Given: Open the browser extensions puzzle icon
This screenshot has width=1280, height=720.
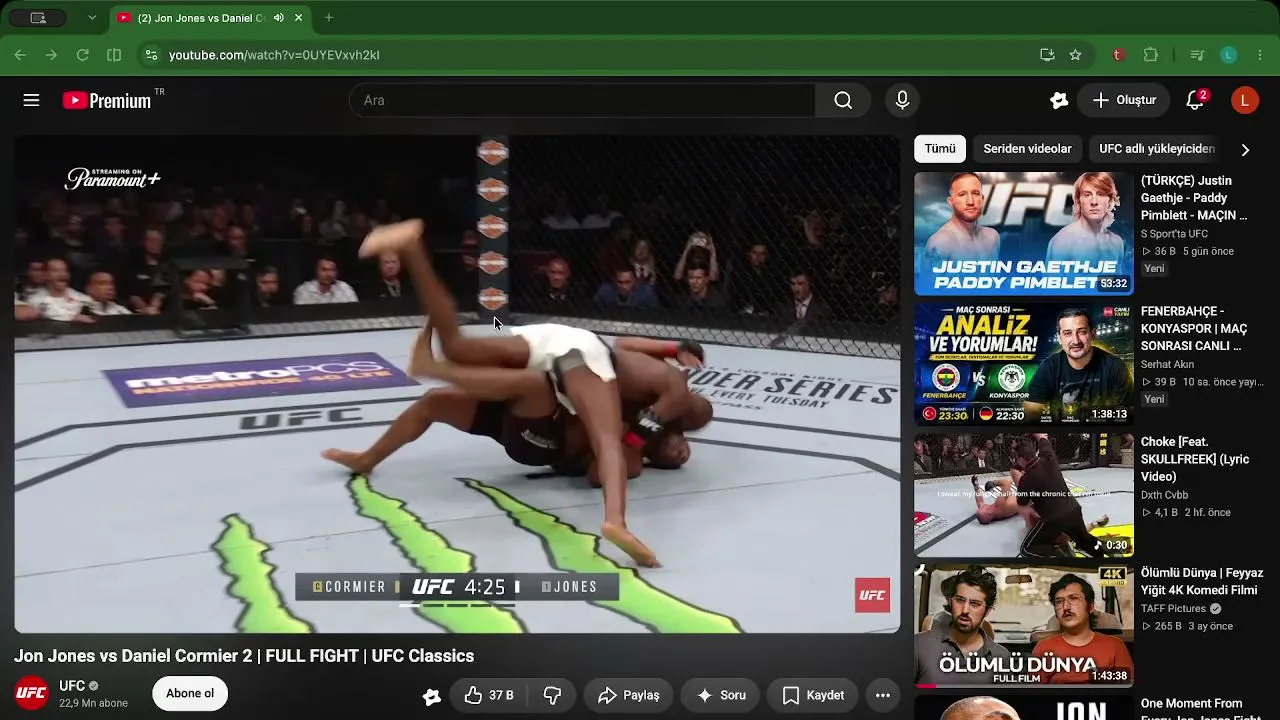Looking at the screenshot, I should 1151,55.
